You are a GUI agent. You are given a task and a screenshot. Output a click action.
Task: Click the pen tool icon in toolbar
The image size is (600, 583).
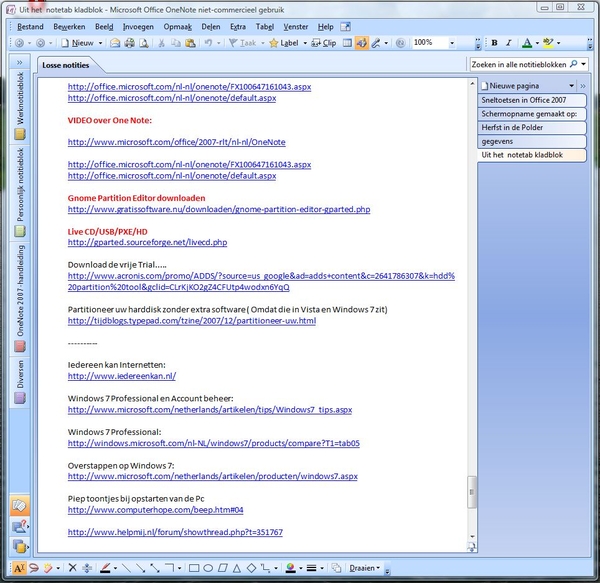376,43
